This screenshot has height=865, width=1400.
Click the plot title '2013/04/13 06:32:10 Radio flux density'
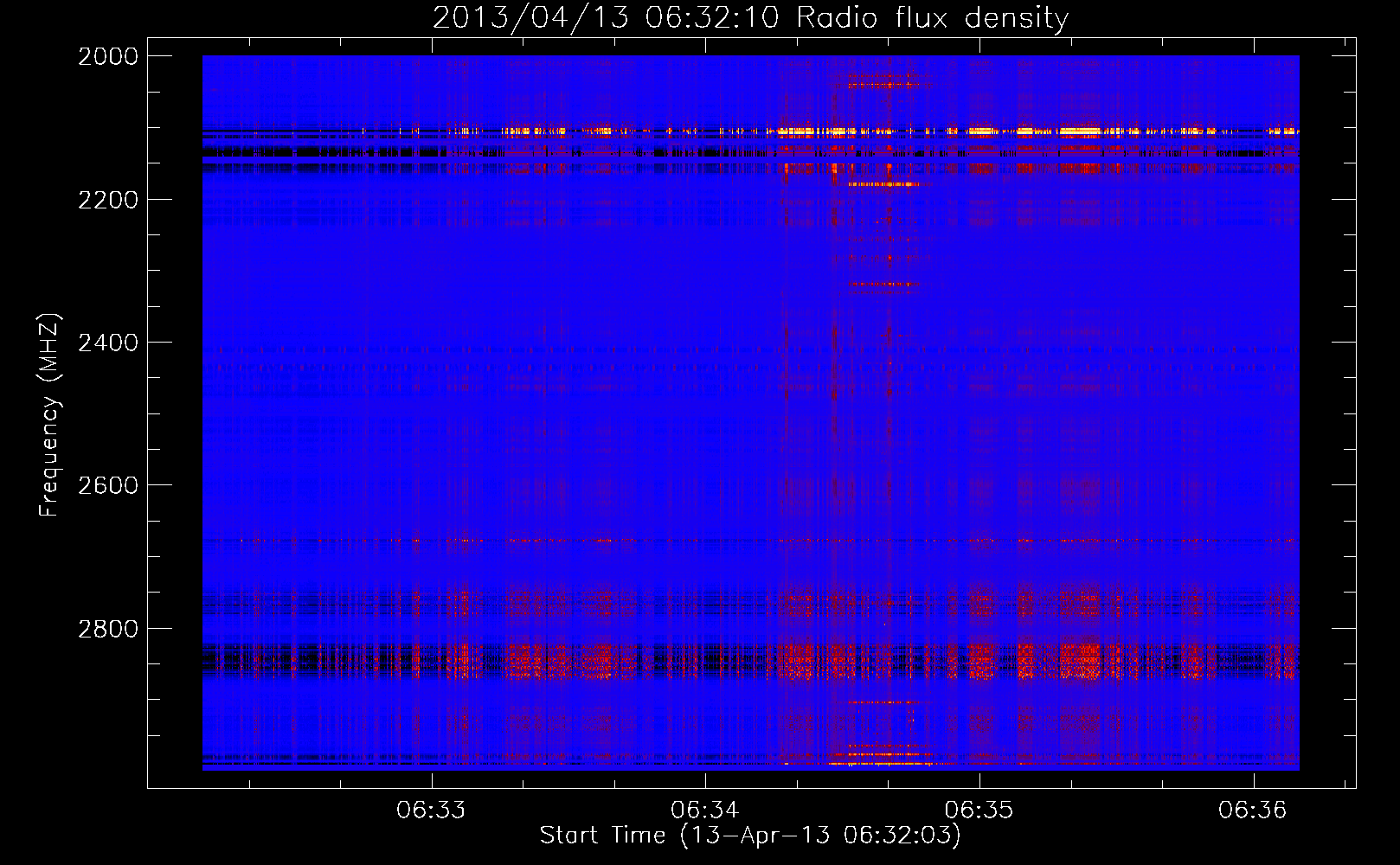point(750,18)
